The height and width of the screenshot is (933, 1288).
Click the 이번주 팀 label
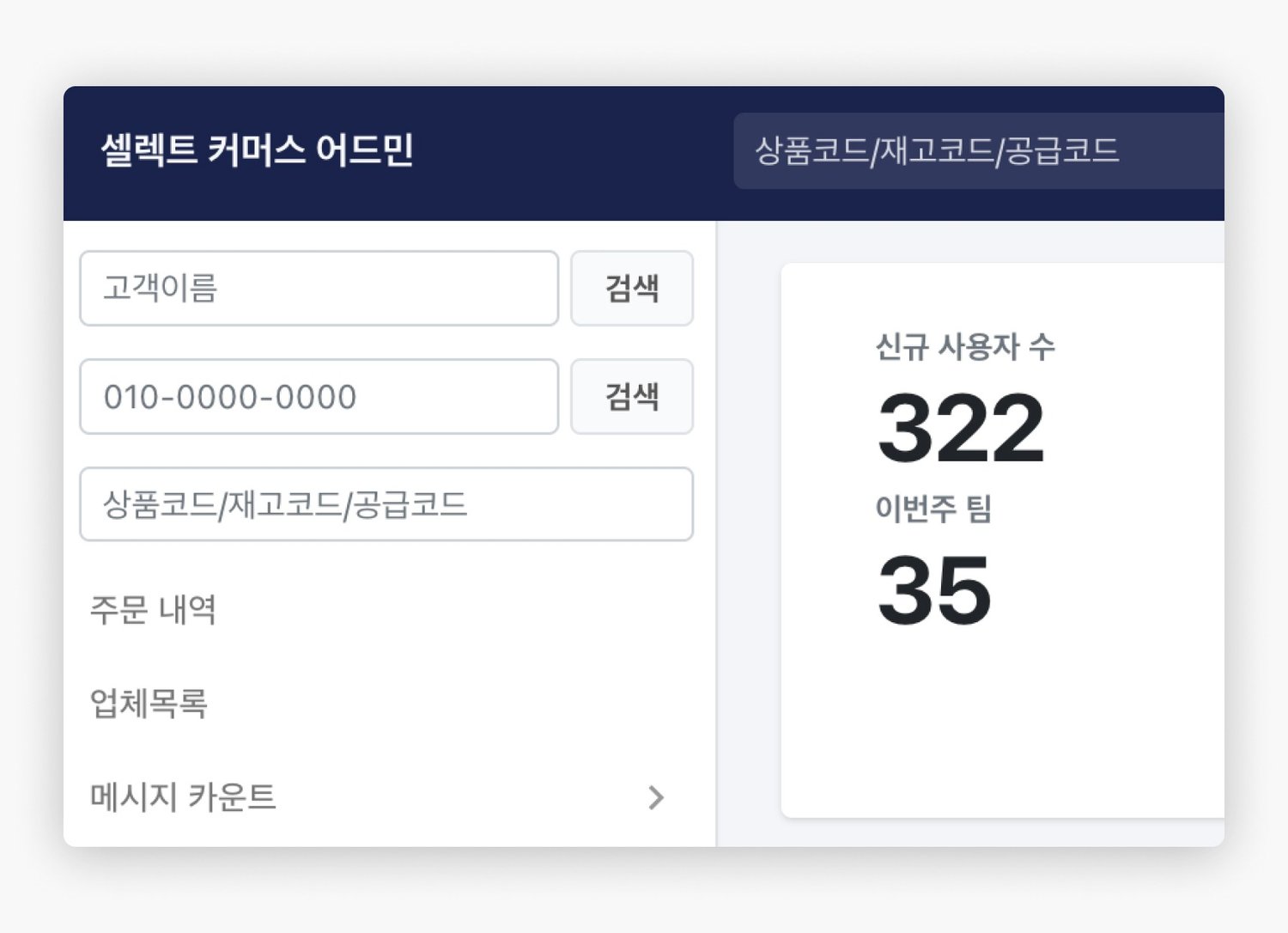tap(933, 509)
